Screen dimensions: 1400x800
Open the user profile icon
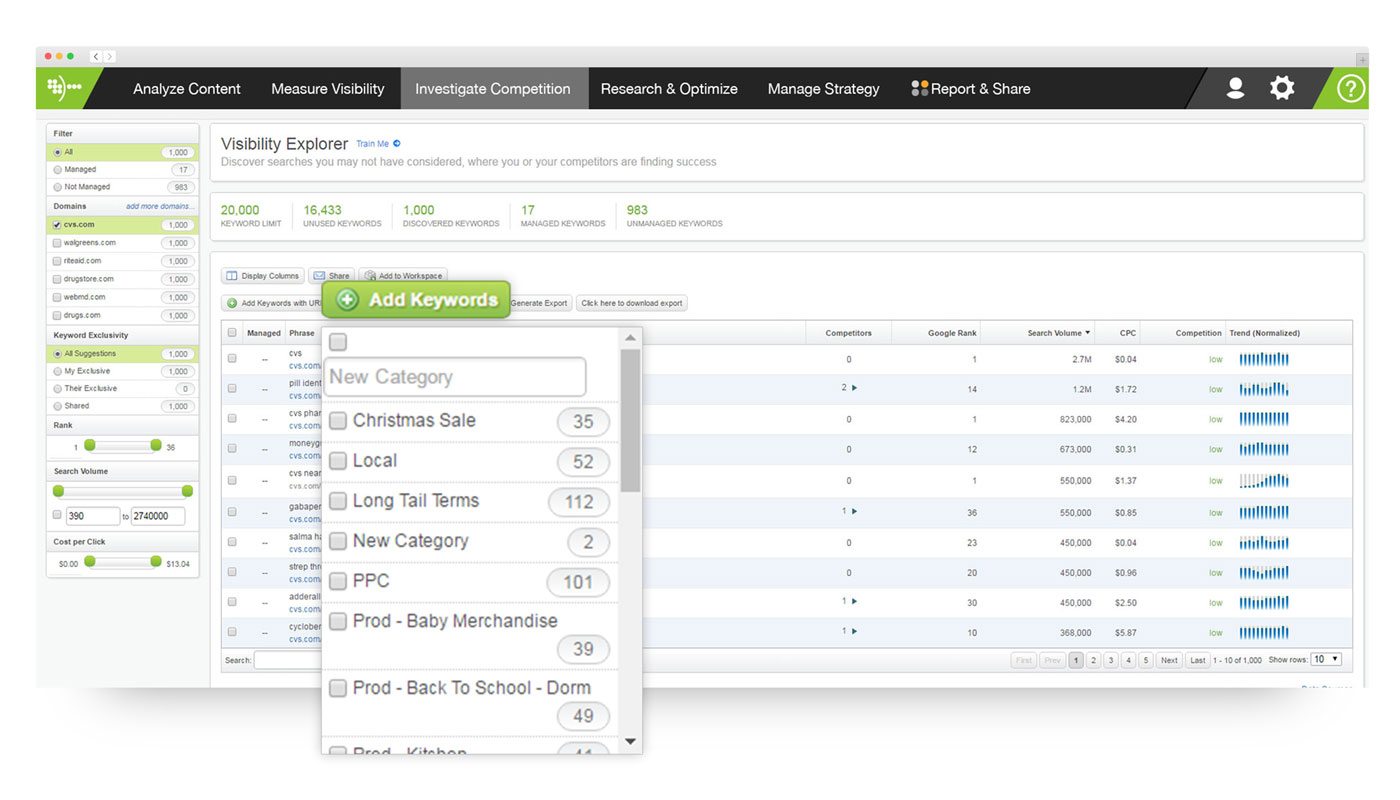[1235, 88]
